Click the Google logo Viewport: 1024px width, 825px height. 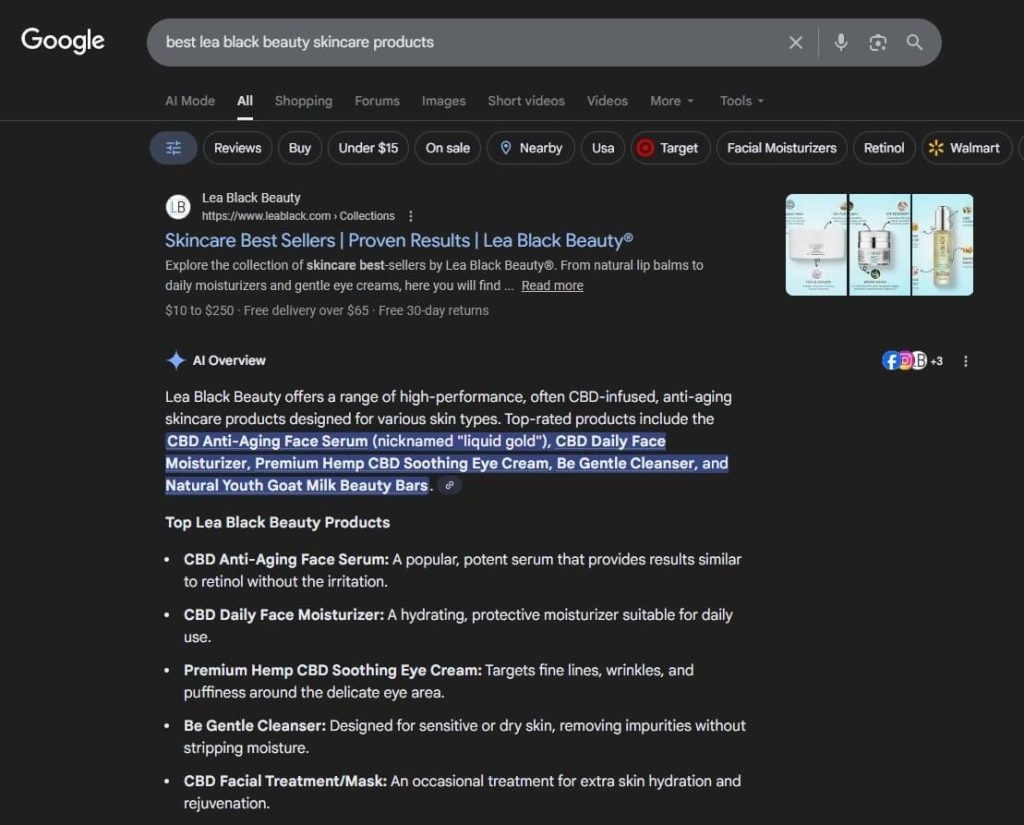63,40
